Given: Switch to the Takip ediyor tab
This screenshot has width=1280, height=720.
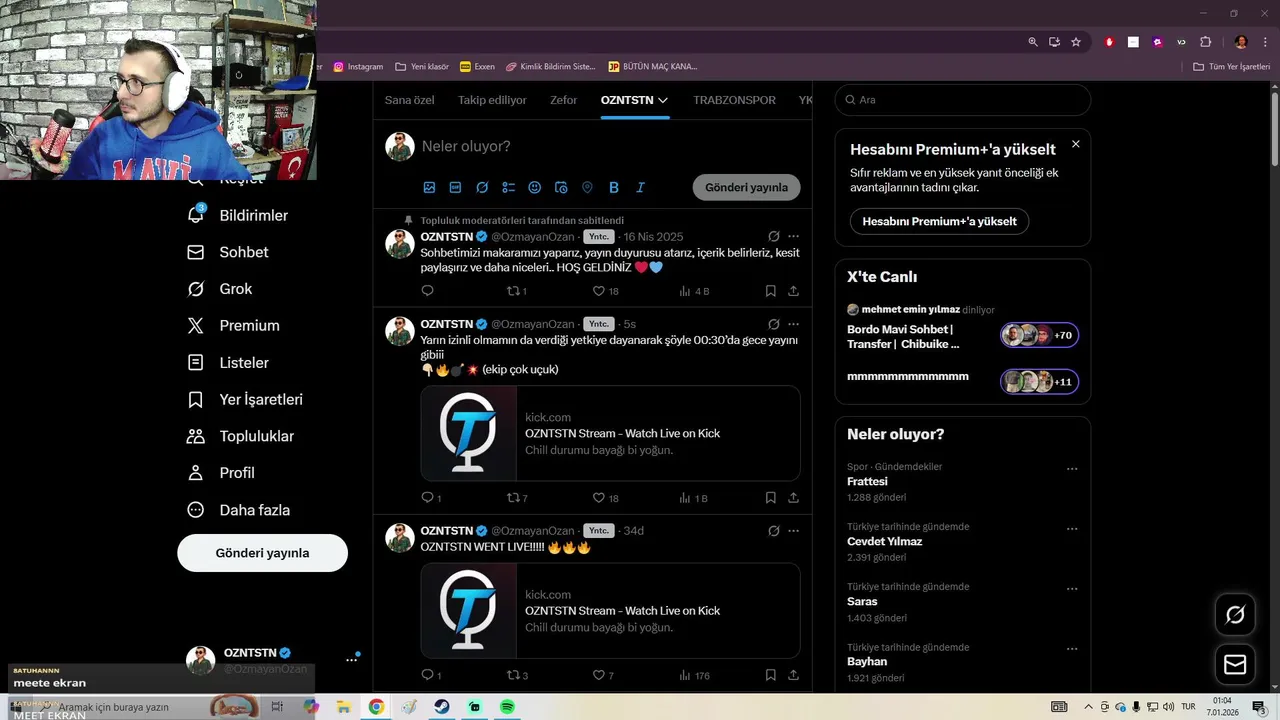Looking at the screenshot, I should click(x=492, y=100).
